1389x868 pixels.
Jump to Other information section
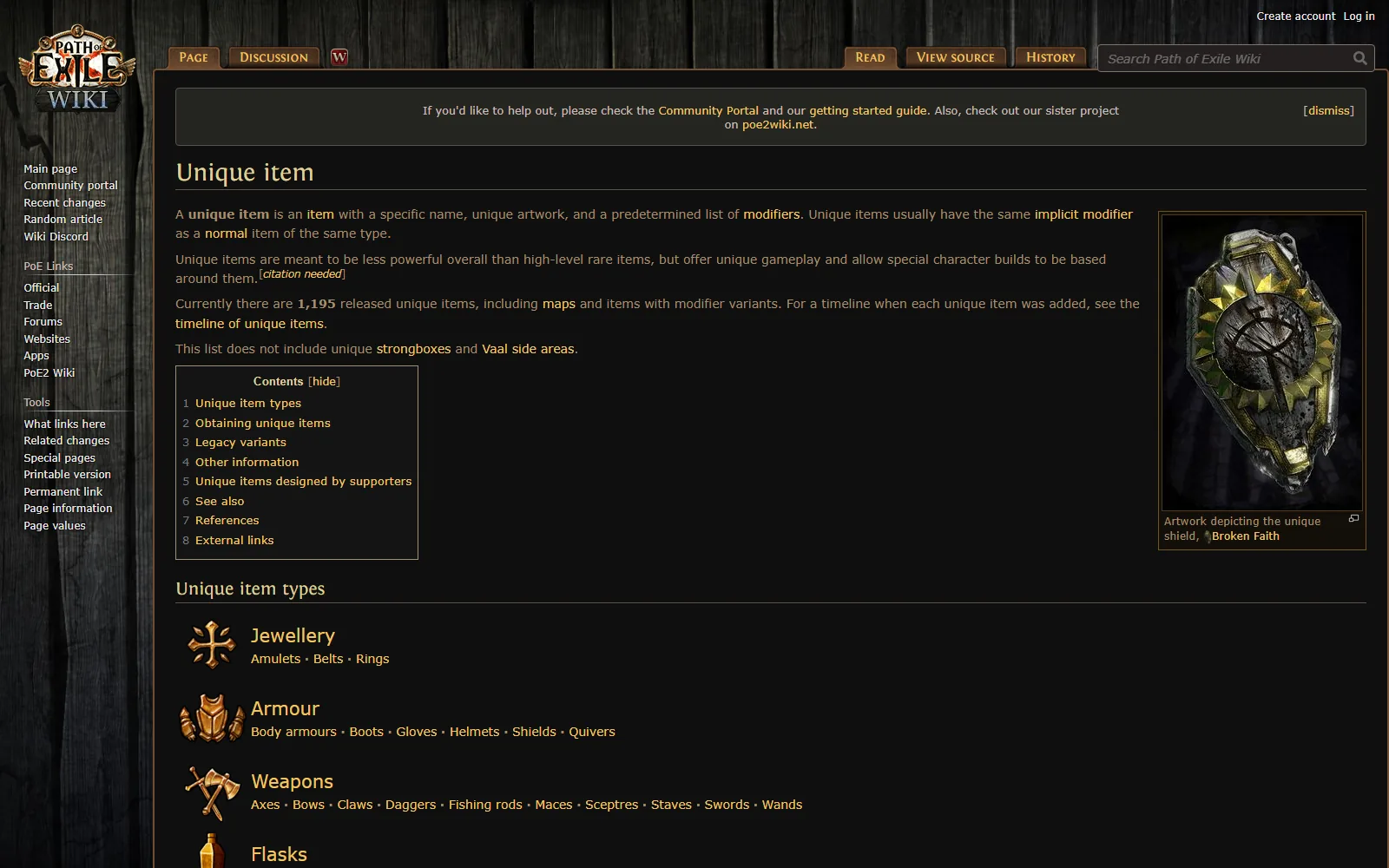click(247, 462)
